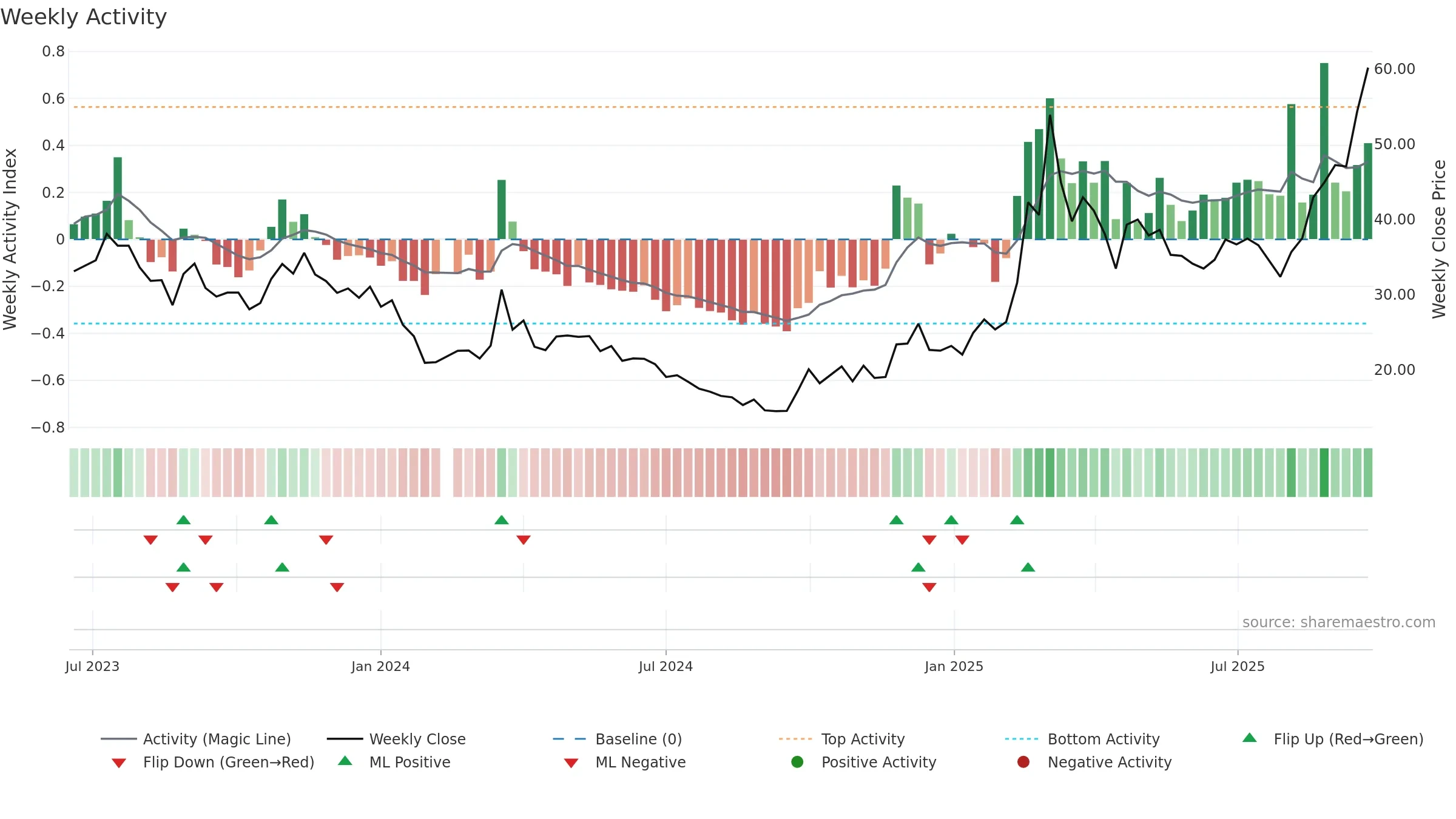Click the 50.00 right axis price label
This screenshot has width=1456, height=819.
tap(1395, 144)
